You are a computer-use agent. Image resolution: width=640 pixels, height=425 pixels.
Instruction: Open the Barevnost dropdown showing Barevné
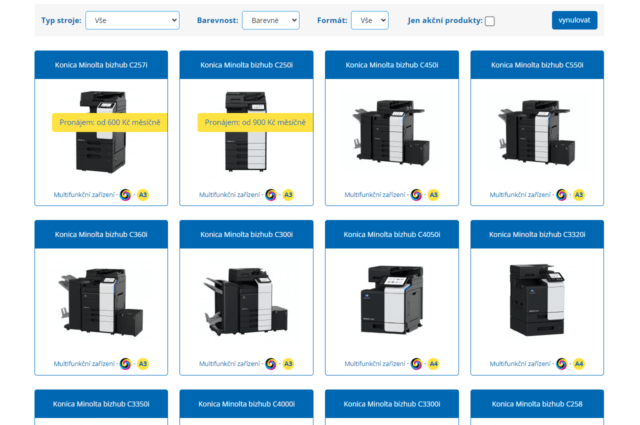(x=271, y=20)
